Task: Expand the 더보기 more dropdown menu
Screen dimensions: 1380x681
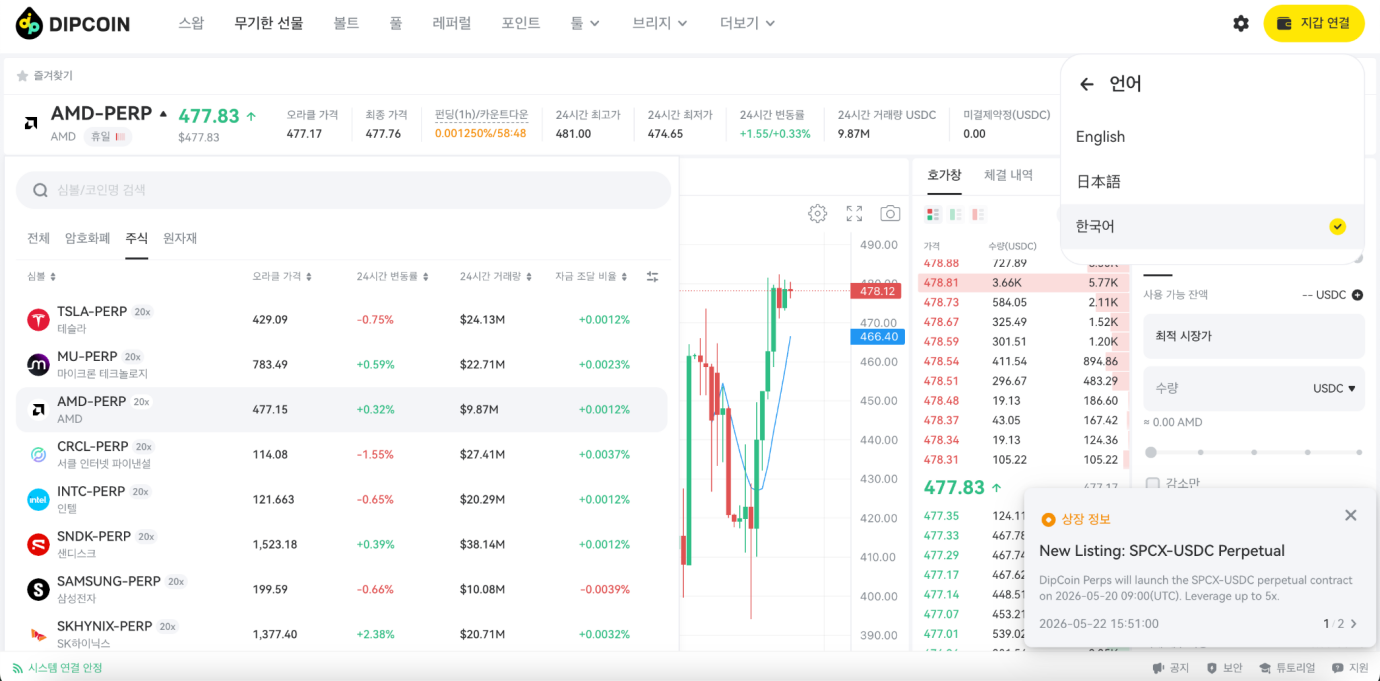Action: pyautogui.click(x=748, y=23)
